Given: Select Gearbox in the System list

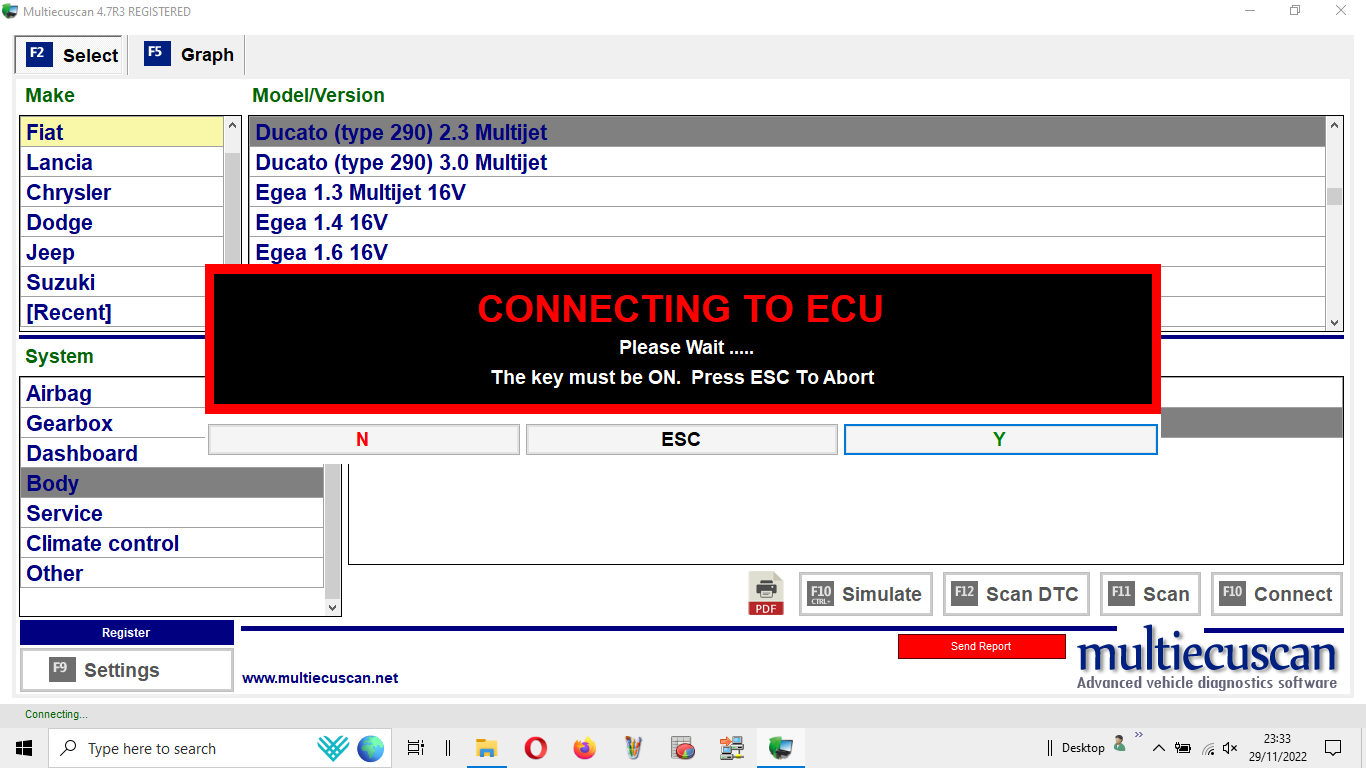Looking at the screenshot, I should [113, 423].
